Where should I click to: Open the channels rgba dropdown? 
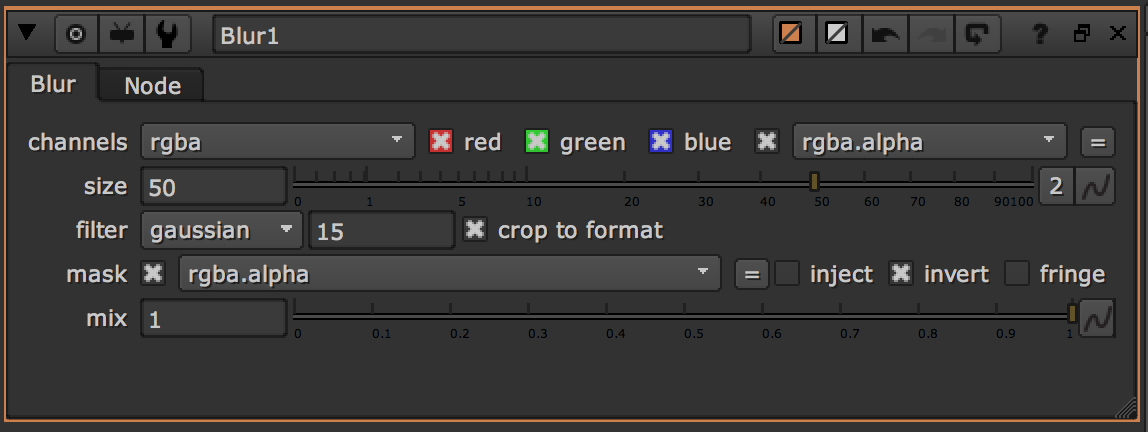pos(277,142)
